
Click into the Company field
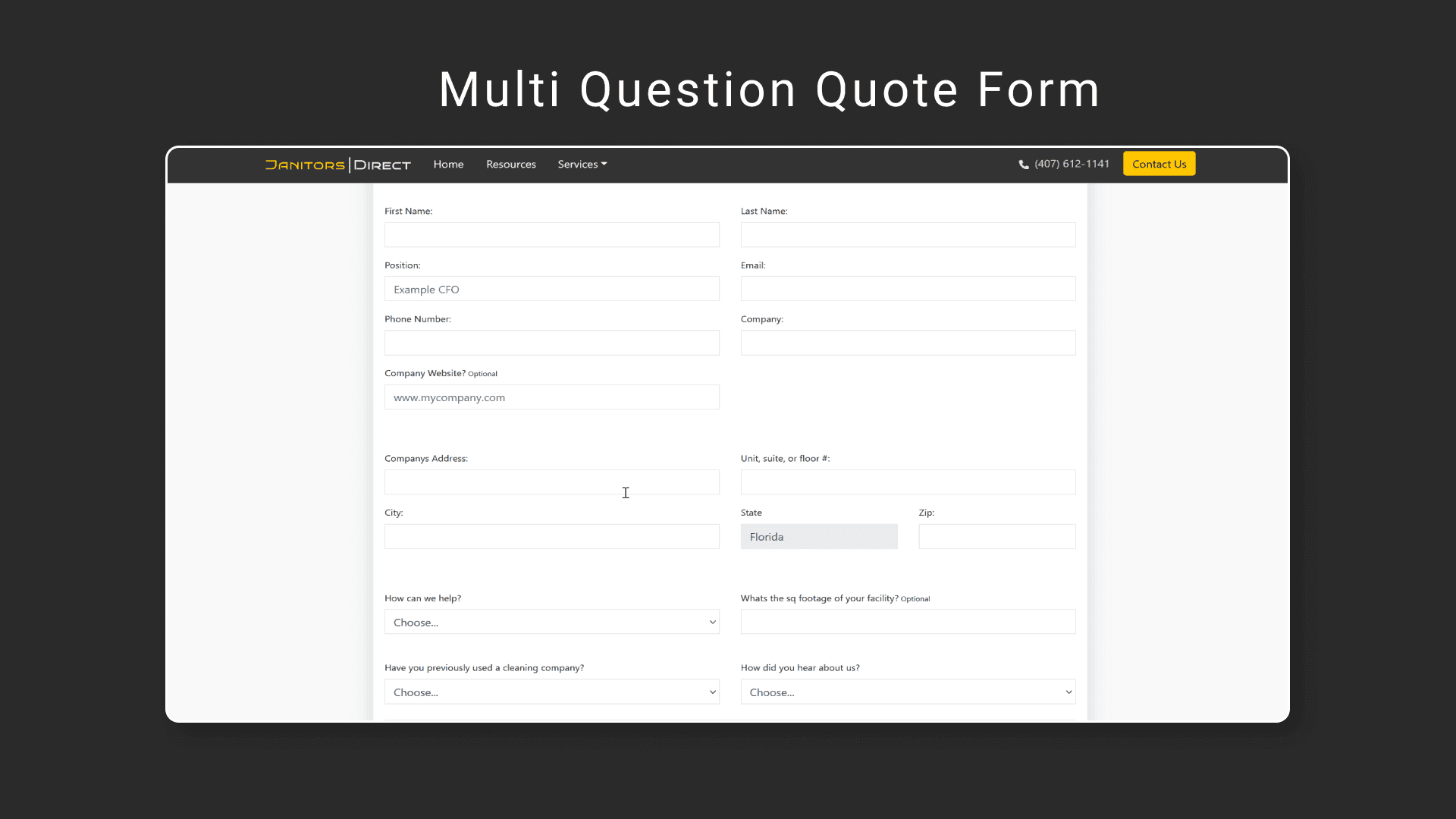908,343
